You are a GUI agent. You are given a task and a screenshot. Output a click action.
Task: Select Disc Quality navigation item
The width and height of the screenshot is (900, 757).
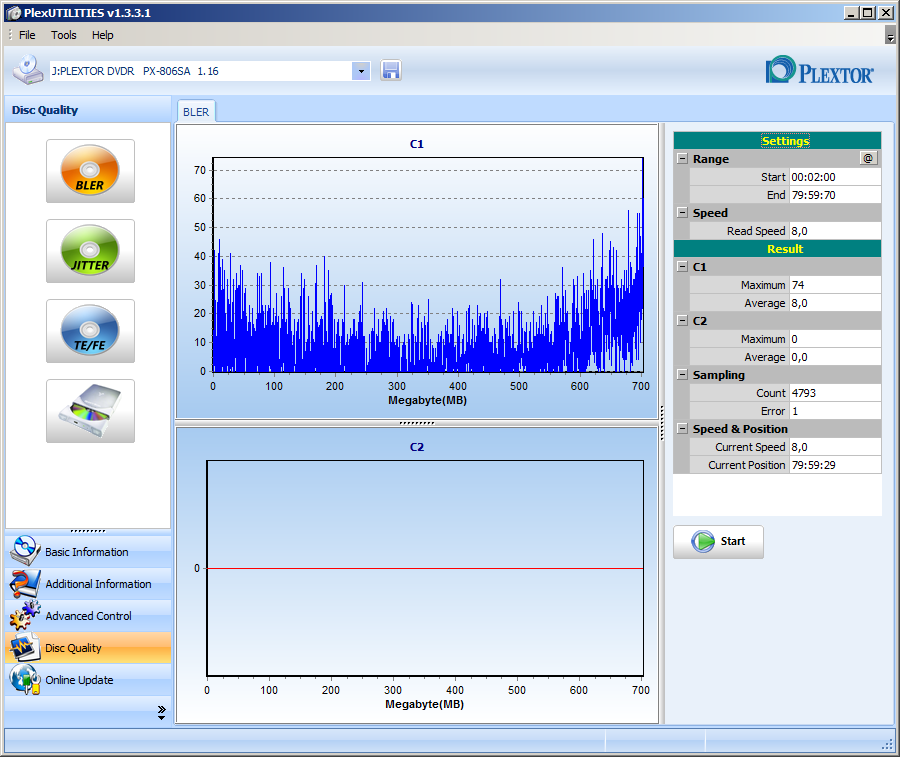coord(88,648)
